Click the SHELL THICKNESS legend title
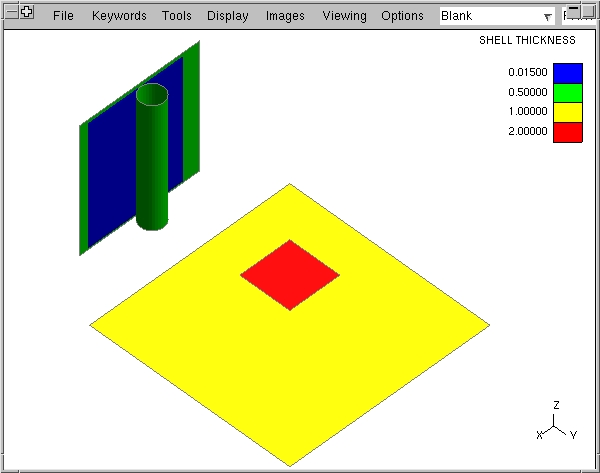 [527, 41]
